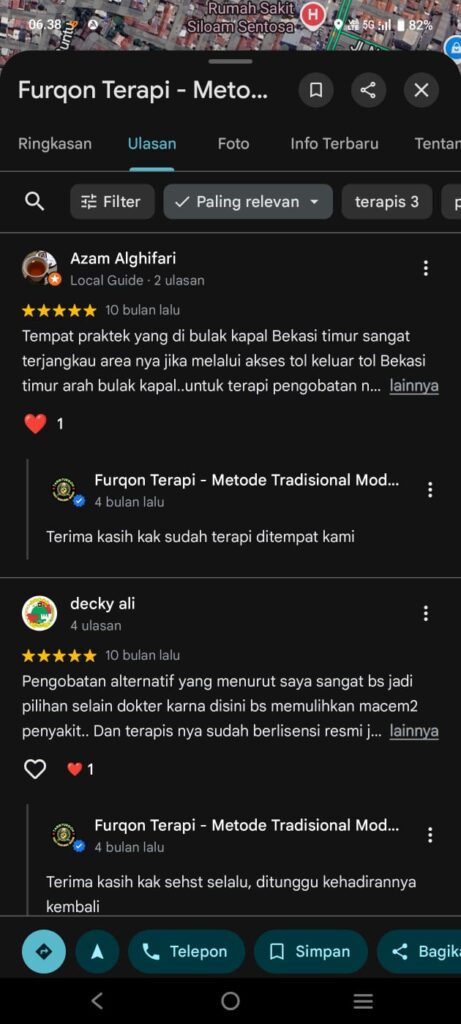Open search reviews magnifier icon

tap(34, 201)
